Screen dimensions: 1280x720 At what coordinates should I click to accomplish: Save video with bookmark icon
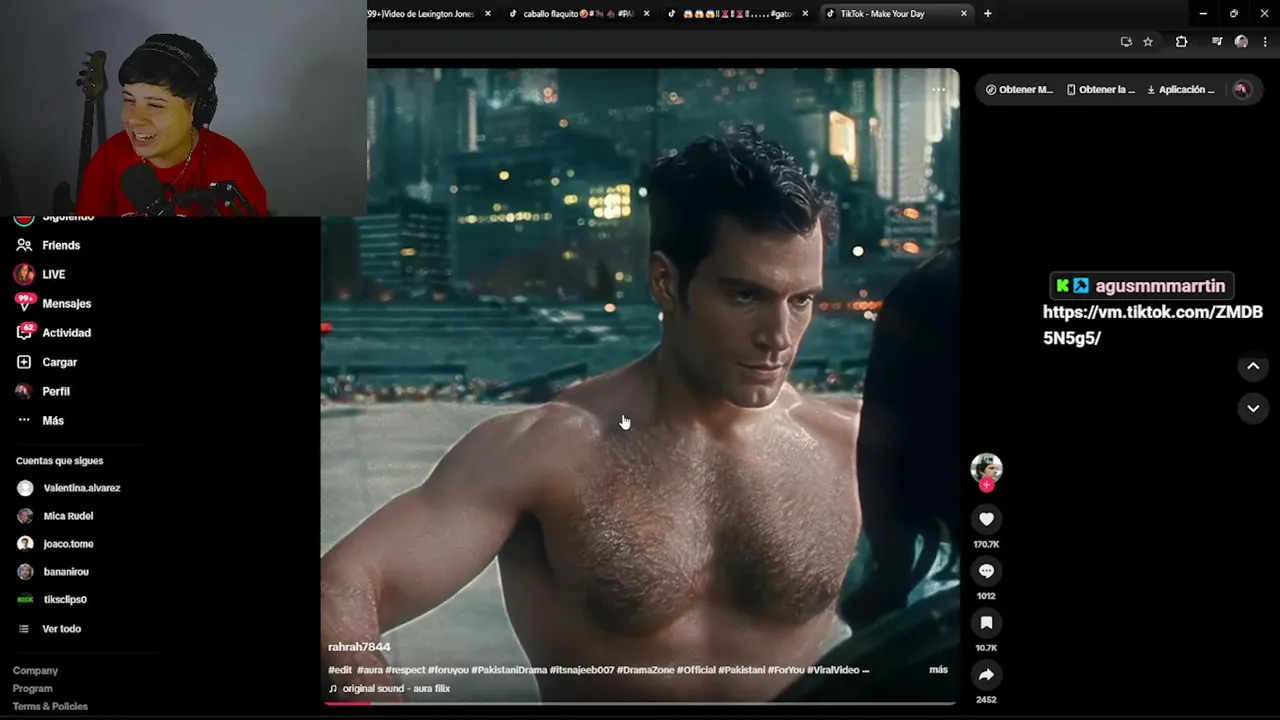point(986,623)
